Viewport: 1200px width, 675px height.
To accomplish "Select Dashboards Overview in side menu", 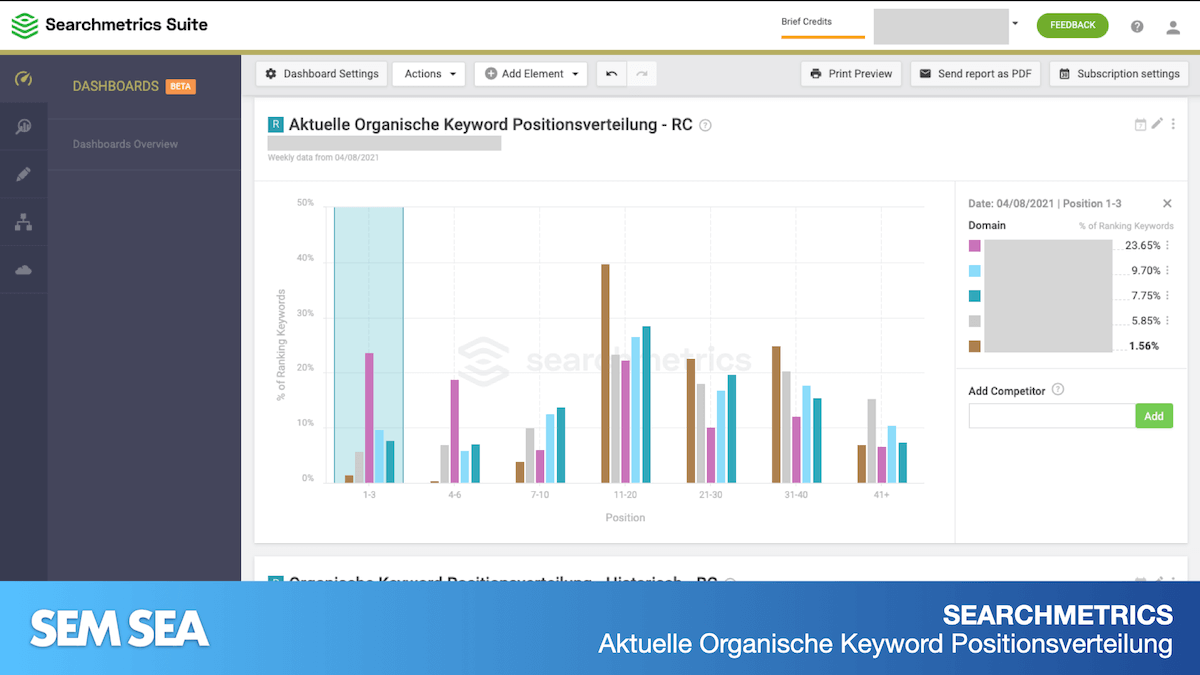I will 125,144.
